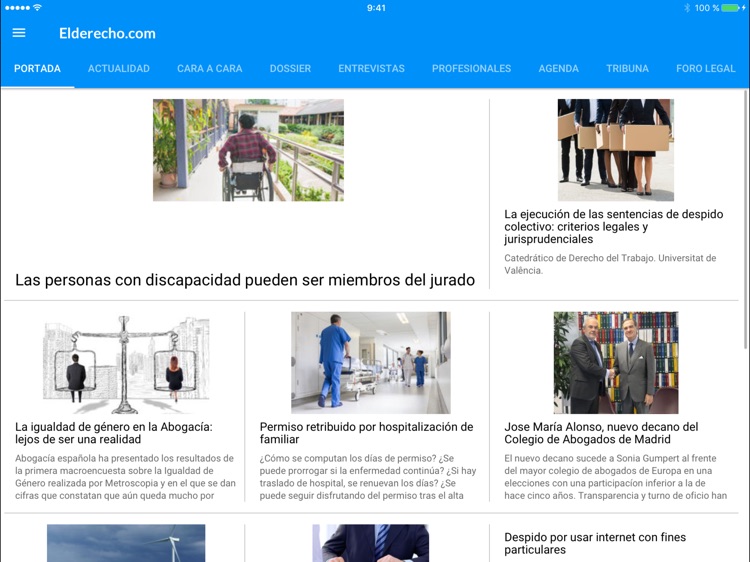Open article Permiso retribuido por hospitalización
Viewport: 750px width, 562px height.
[x=366, y=433]
